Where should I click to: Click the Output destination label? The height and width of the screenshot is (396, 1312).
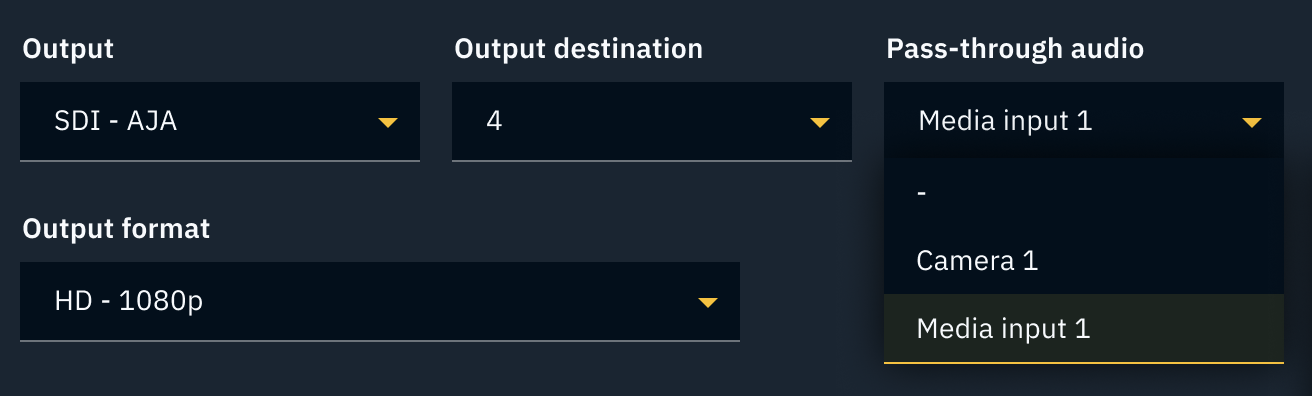coord(578,49)
